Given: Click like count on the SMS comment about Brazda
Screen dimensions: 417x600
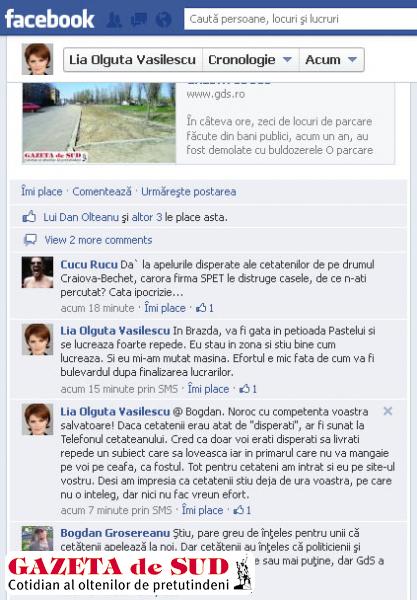Looking at the screenshot, I should tap(248, 389).
